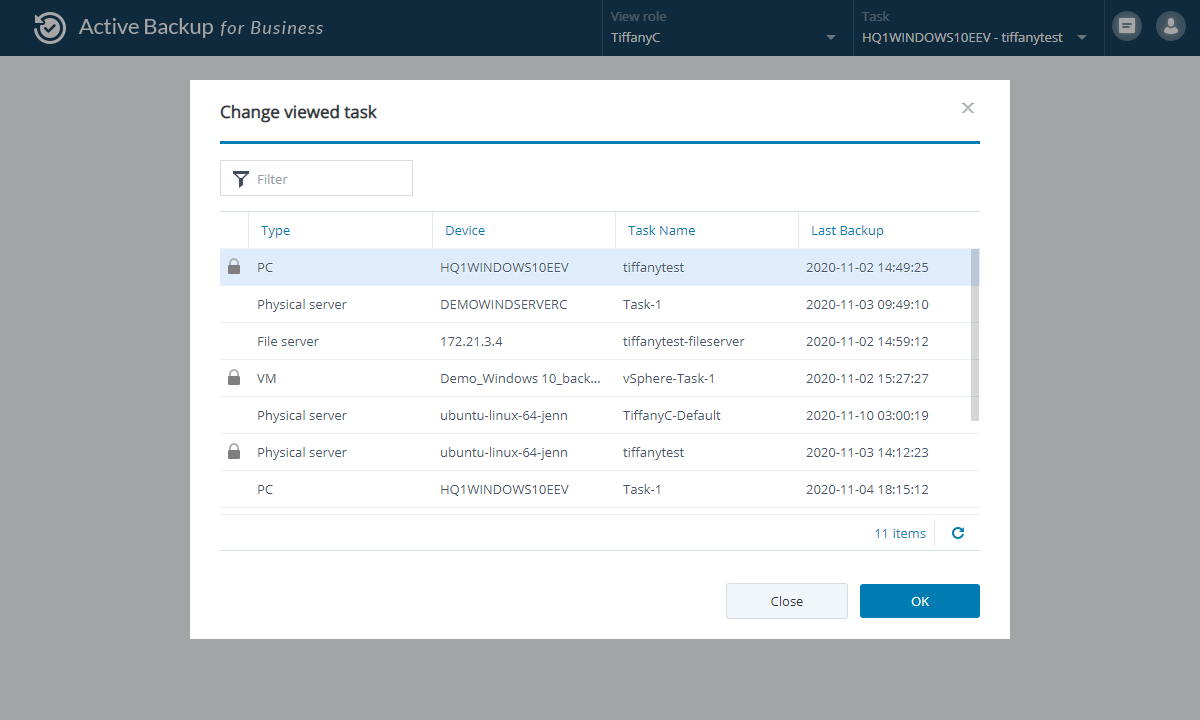
Task: Click the task list vertical scrollbar
Action: (975, 335)
